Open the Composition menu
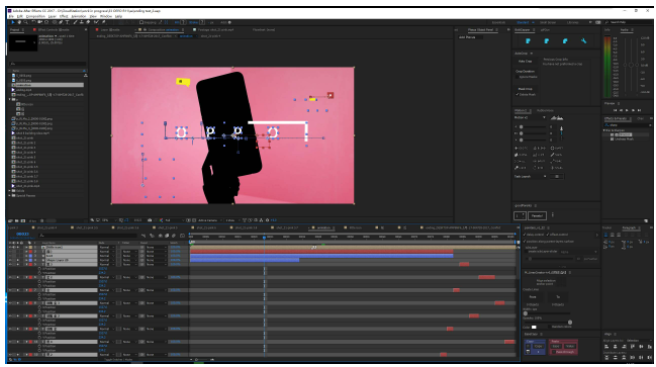656x367 pixels. click(x=36, y=16)
